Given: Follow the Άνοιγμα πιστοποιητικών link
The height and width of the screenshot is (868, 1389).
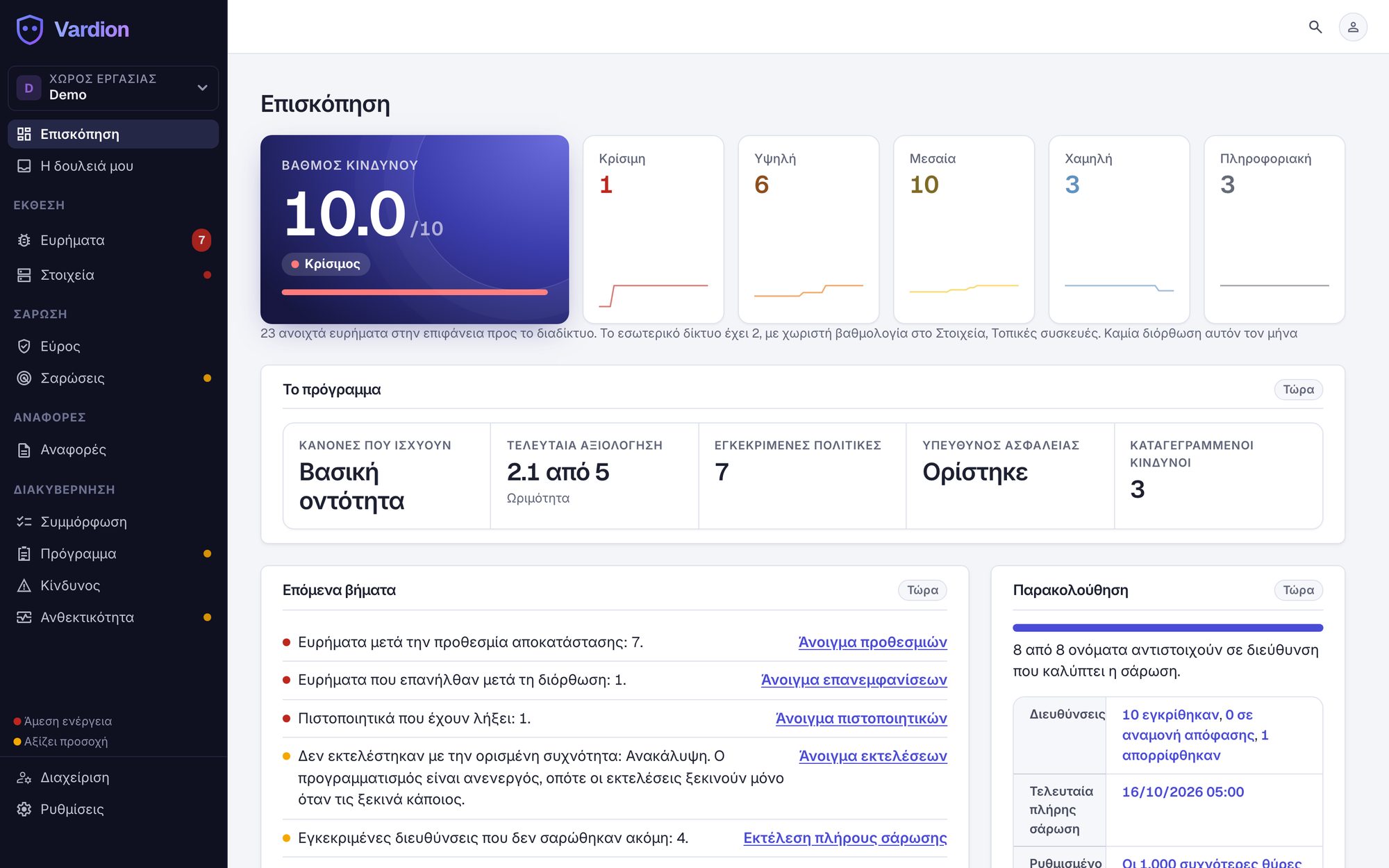Looking at the screenshot, I should [x=861, y=719].
